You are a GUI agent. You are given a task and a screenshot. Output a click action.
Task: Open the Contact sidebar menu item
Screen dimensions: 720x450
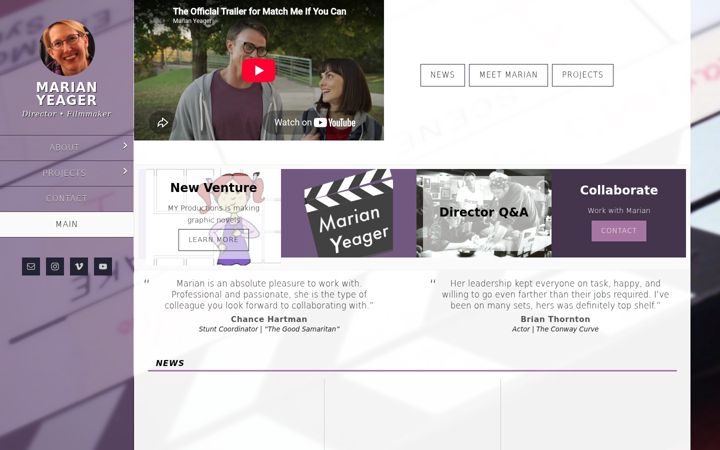click(x=67, y=198)
